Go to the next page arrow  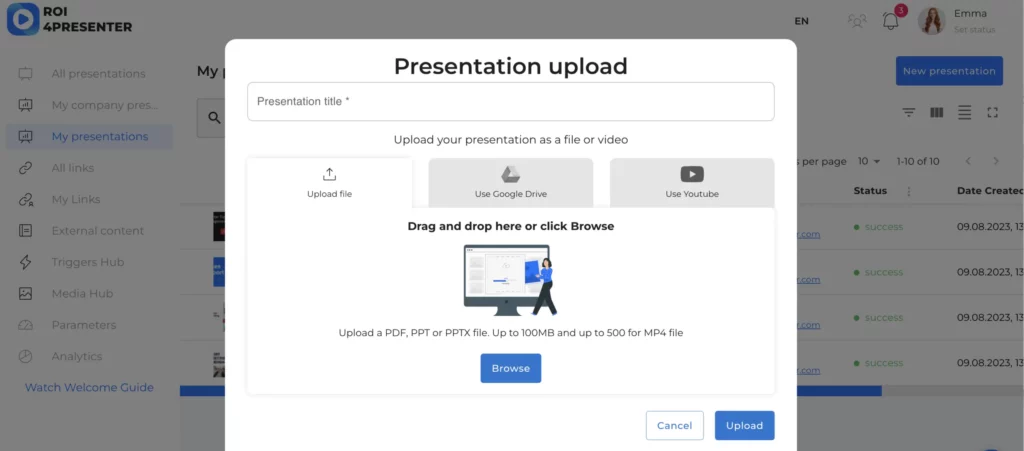tap(996, 161)
